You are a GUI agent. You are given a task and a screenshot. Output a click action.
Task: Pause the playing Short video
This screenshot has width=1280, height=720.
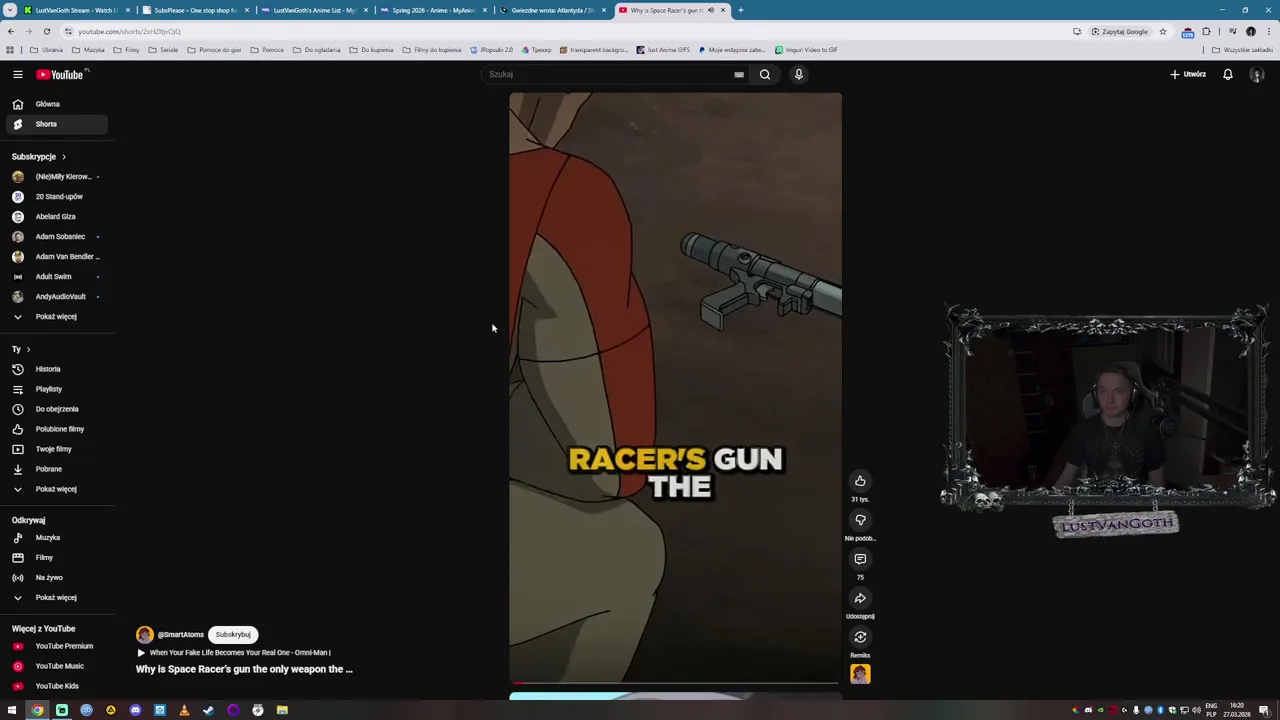675,388
